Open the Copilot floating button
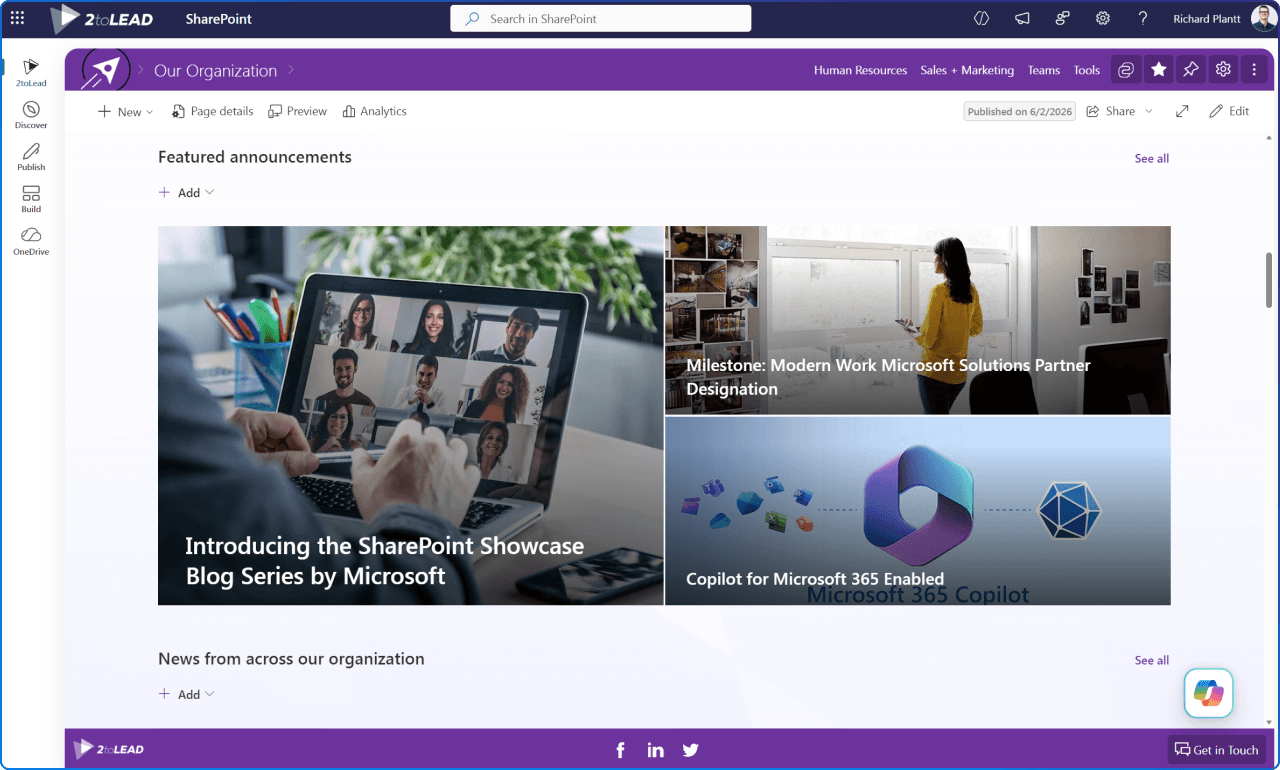 pyautogui.click(x=1208, y=693)
